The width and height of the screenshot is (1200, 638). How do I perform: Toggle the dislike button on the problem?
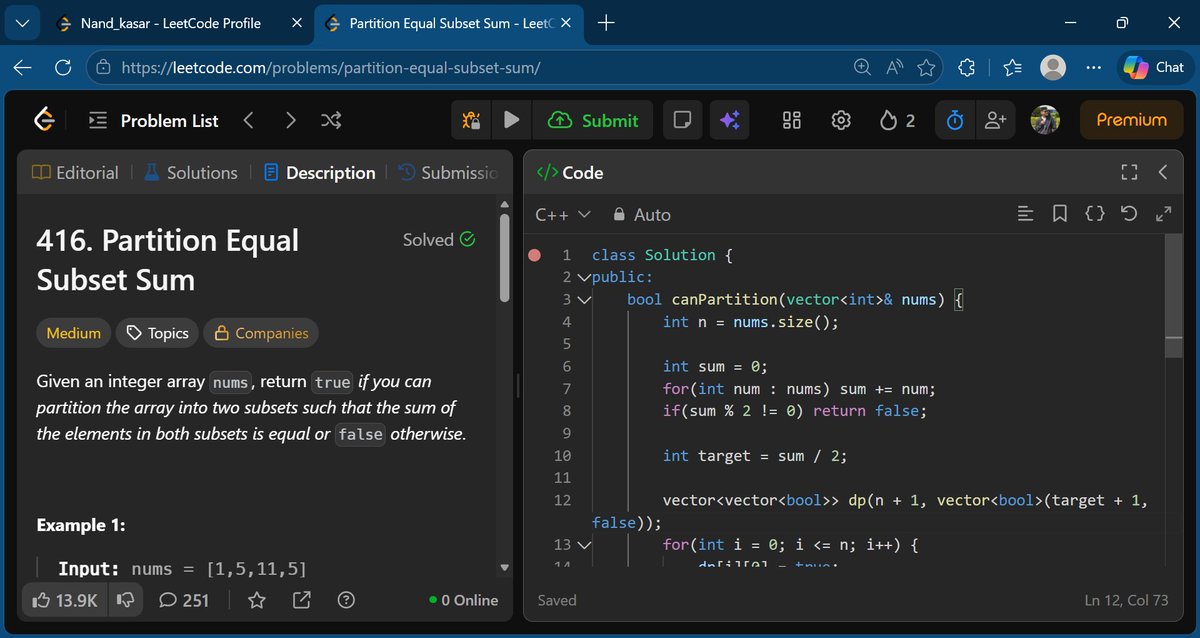125,600
